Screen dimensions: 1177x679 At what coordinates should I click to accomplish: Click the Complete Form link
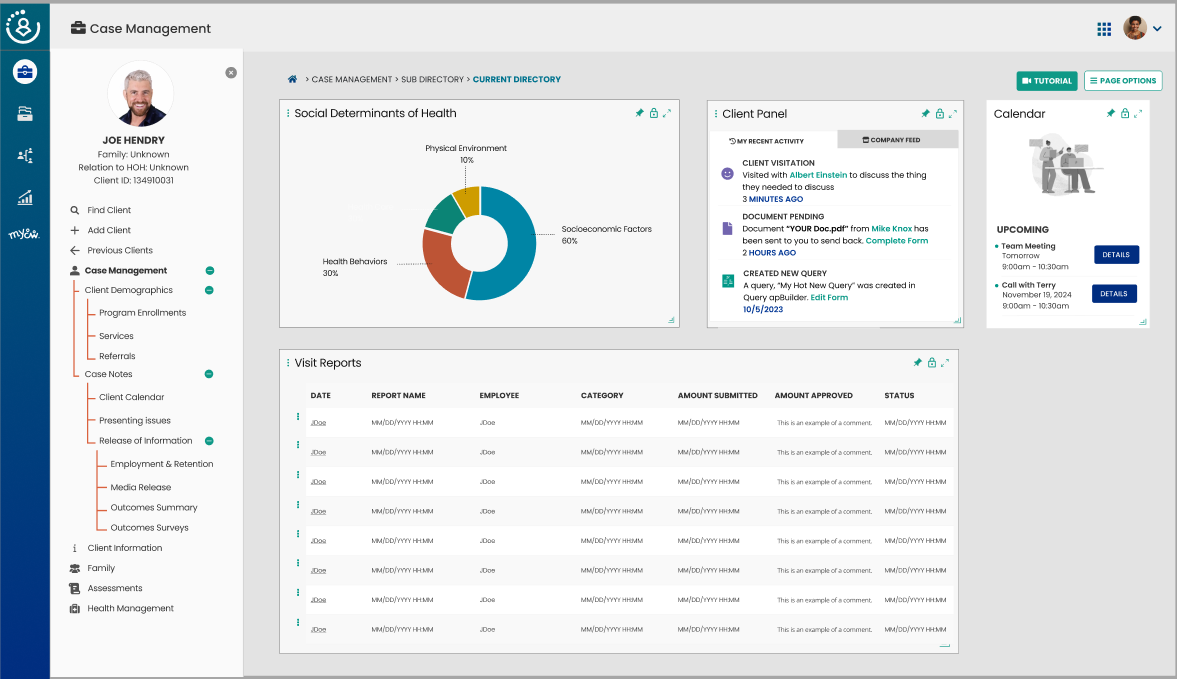tap(897, 241)
